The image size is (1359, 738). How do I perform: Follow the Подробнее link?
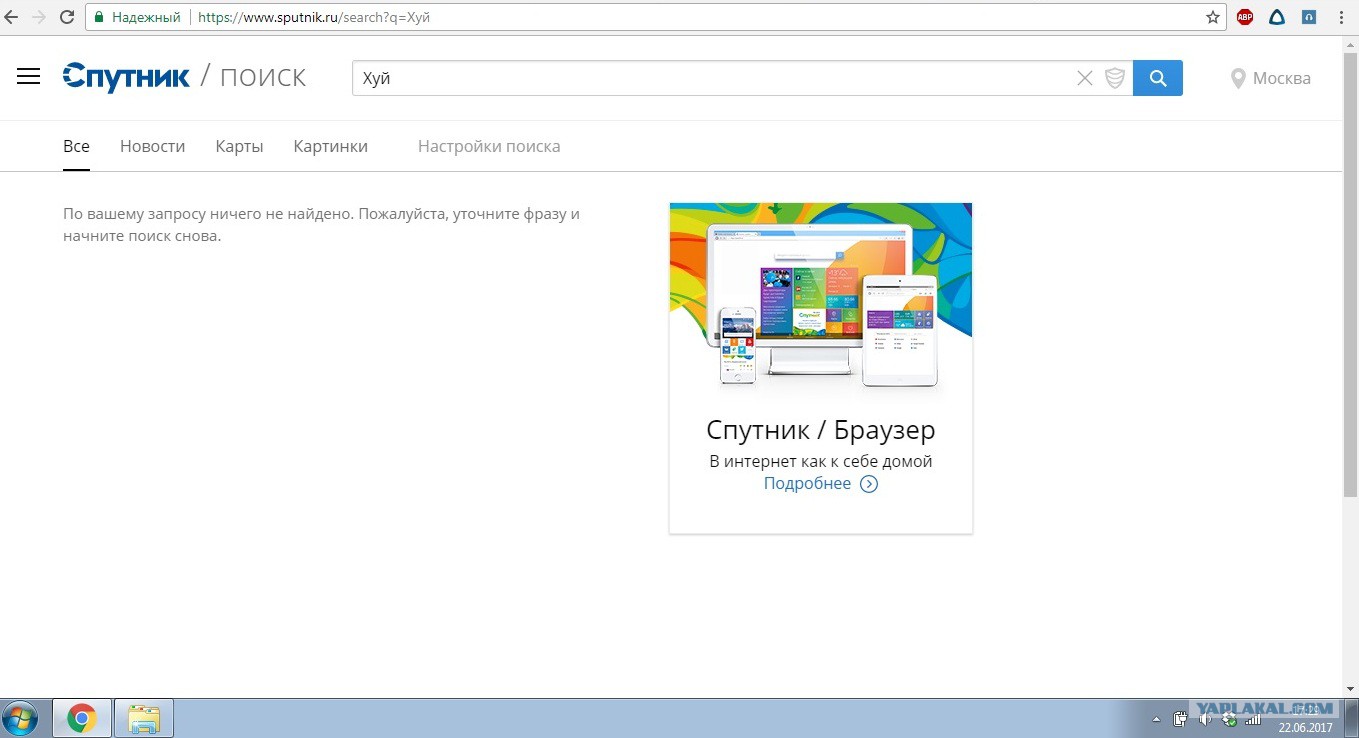807,484
